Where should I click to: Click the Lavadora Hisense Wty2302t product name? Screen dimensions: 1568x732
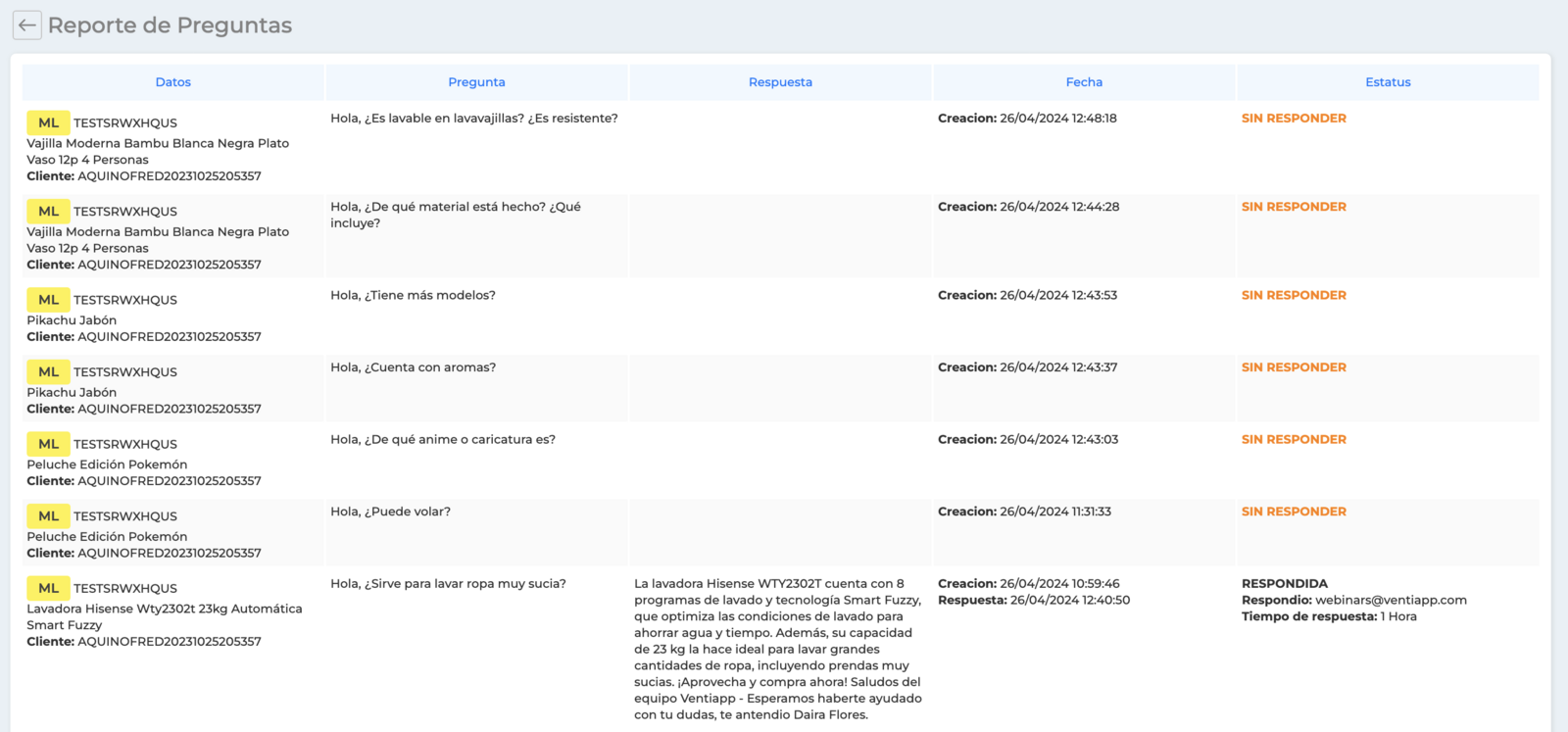pos(165,616)
